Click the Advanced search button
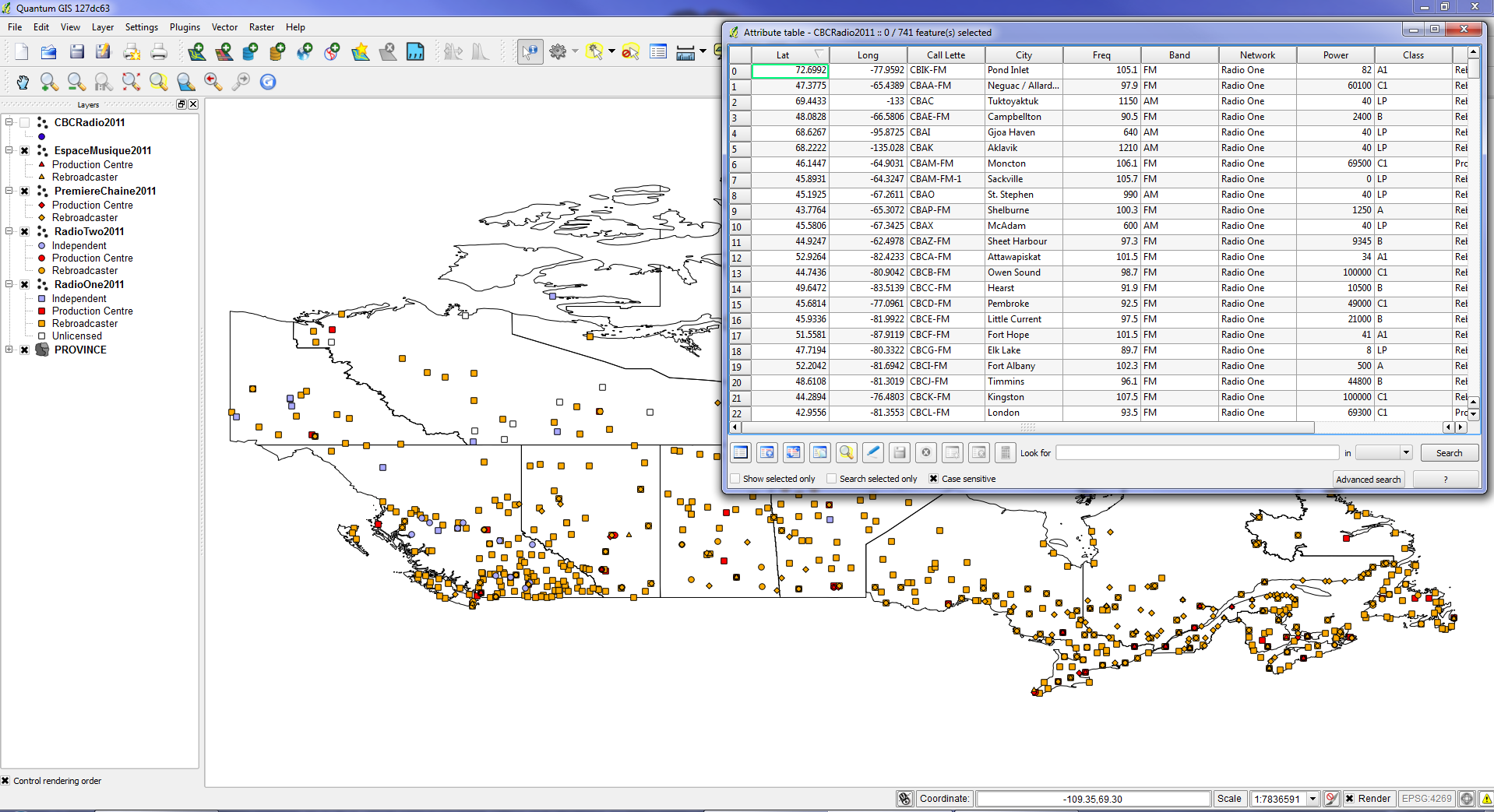Image resolution: width=1494 pixels, height=812 pixels. [x=1368, y=480]
